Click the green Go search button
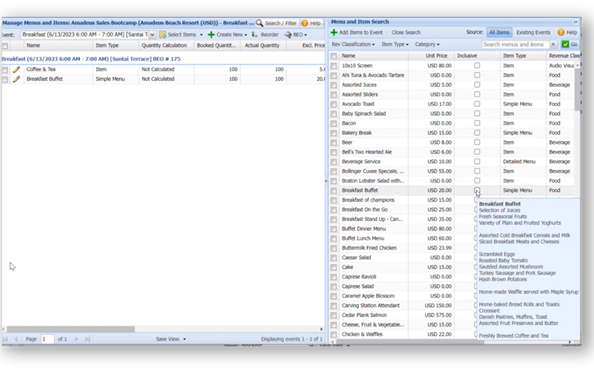This screenshot has width=594, height=371. 570,44
